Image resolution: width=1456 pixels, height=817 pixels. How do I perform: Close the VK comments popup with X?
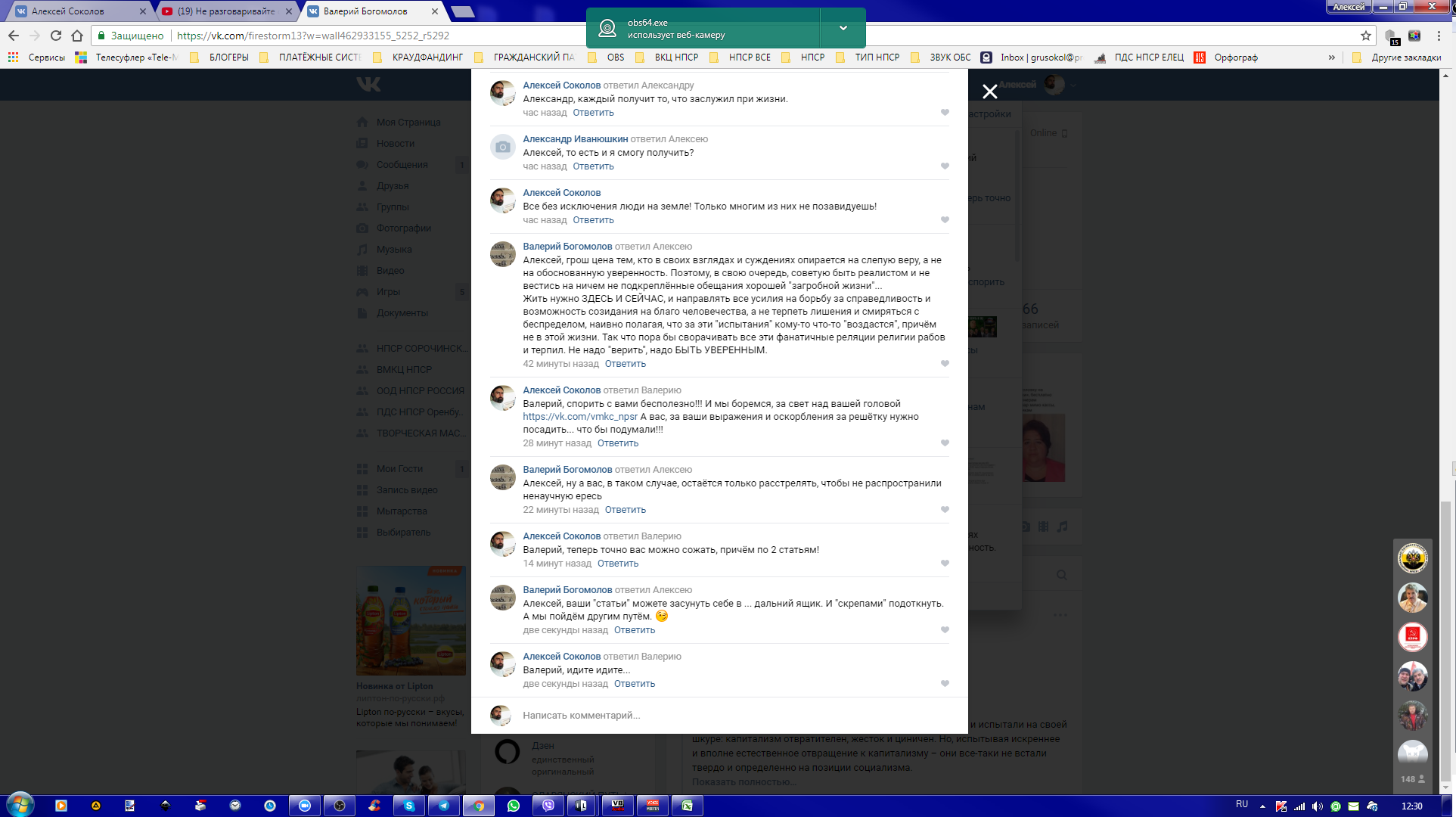point(989,92)
